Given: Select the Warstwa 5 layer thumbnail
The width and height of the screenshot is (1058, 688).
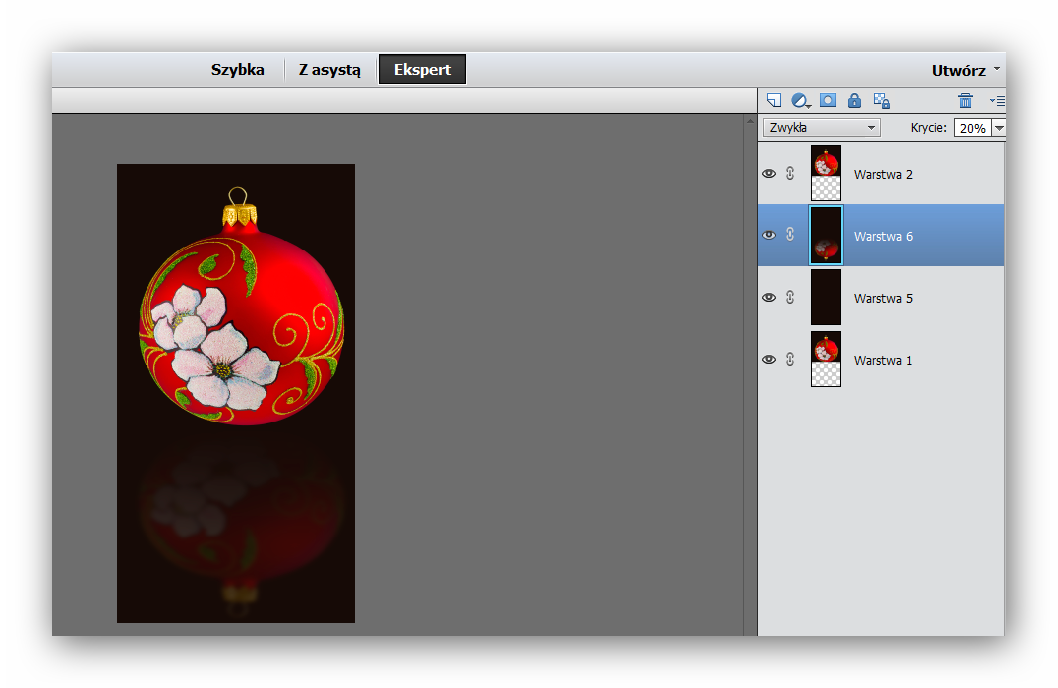Looking at the screenshot, I should click(826, 297).
